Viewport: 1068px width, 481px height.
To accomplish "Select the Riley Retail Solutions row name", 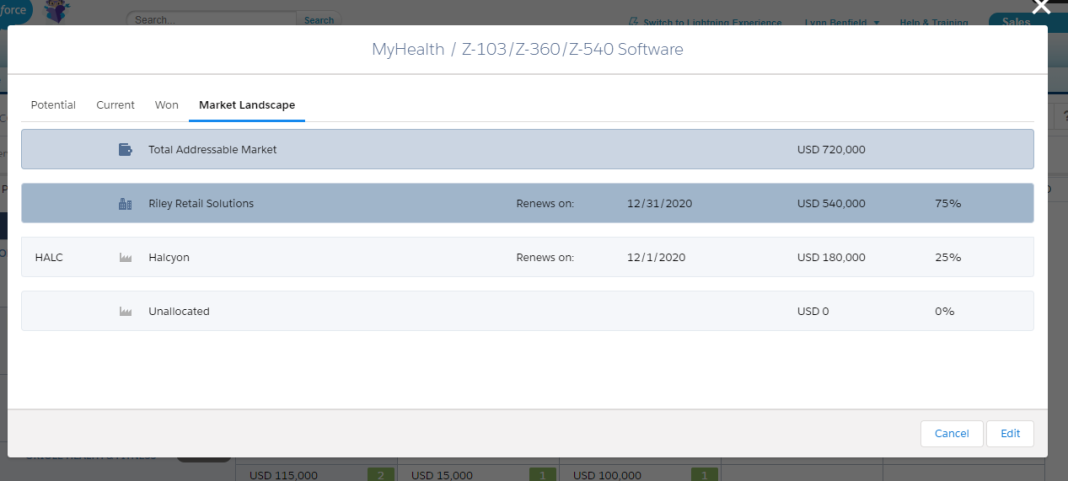I will 201,203.
